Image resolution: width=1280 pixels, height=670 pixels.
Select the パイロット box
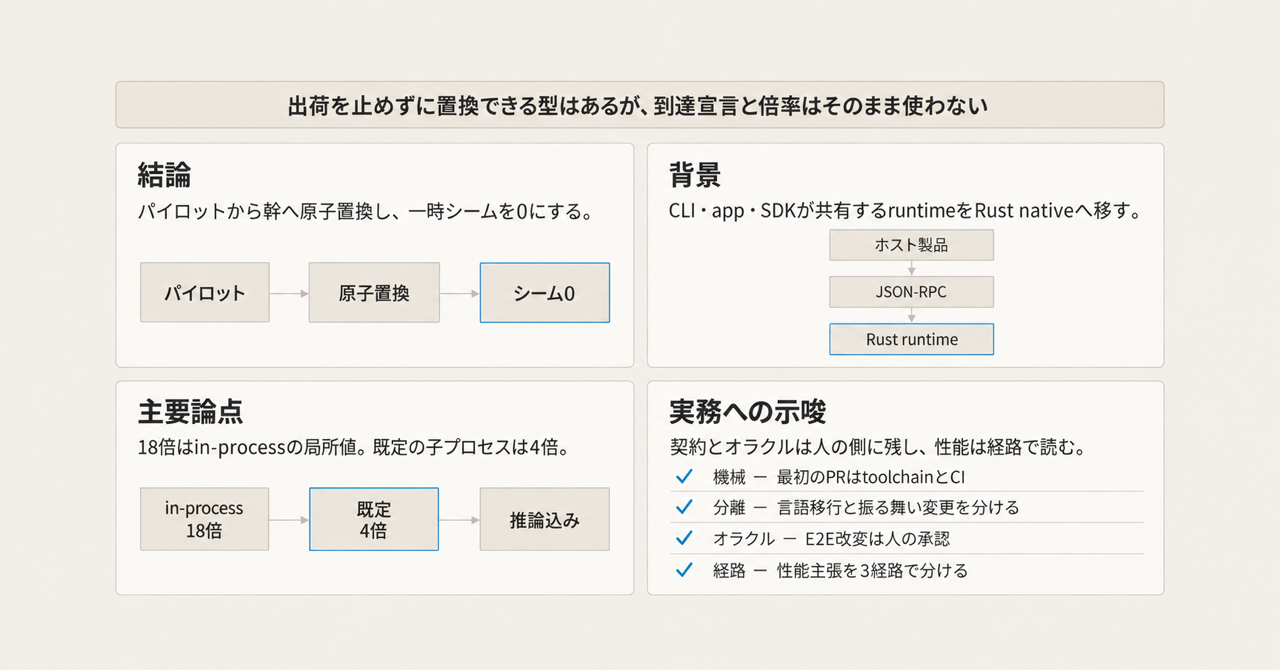click(x=205, y=293)
